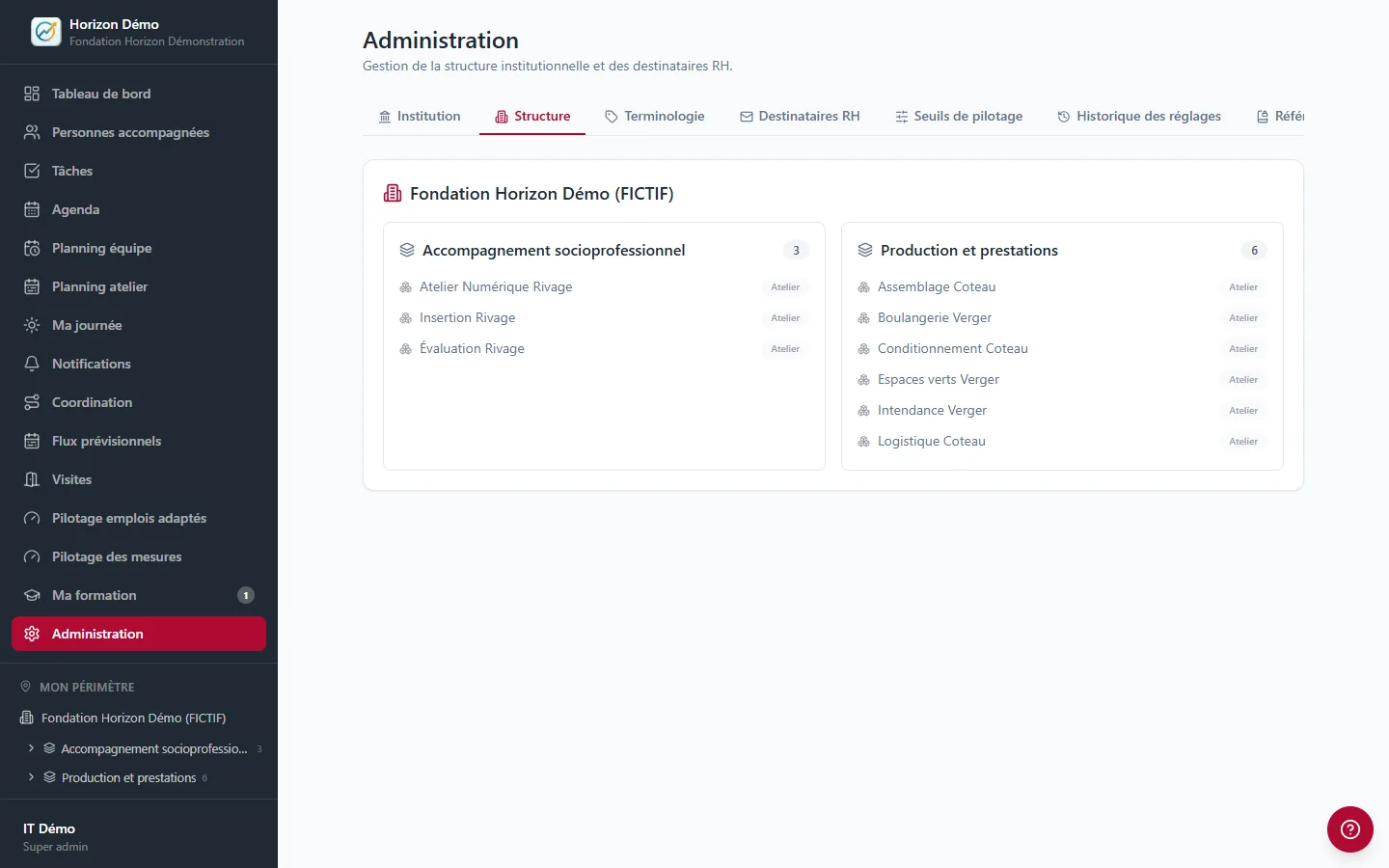Click the Notifications bell icon

(x=32, y=364)
